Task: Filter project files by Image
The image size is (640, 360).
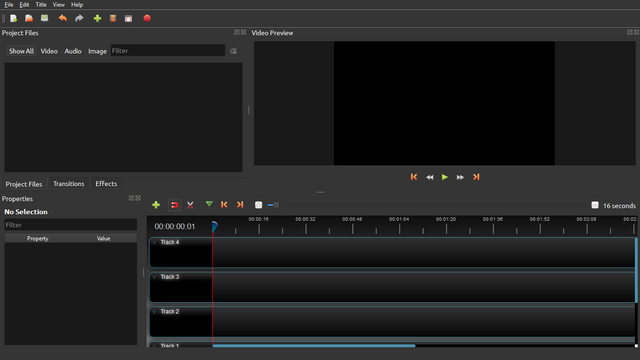Action: click(x=97, y=51)
